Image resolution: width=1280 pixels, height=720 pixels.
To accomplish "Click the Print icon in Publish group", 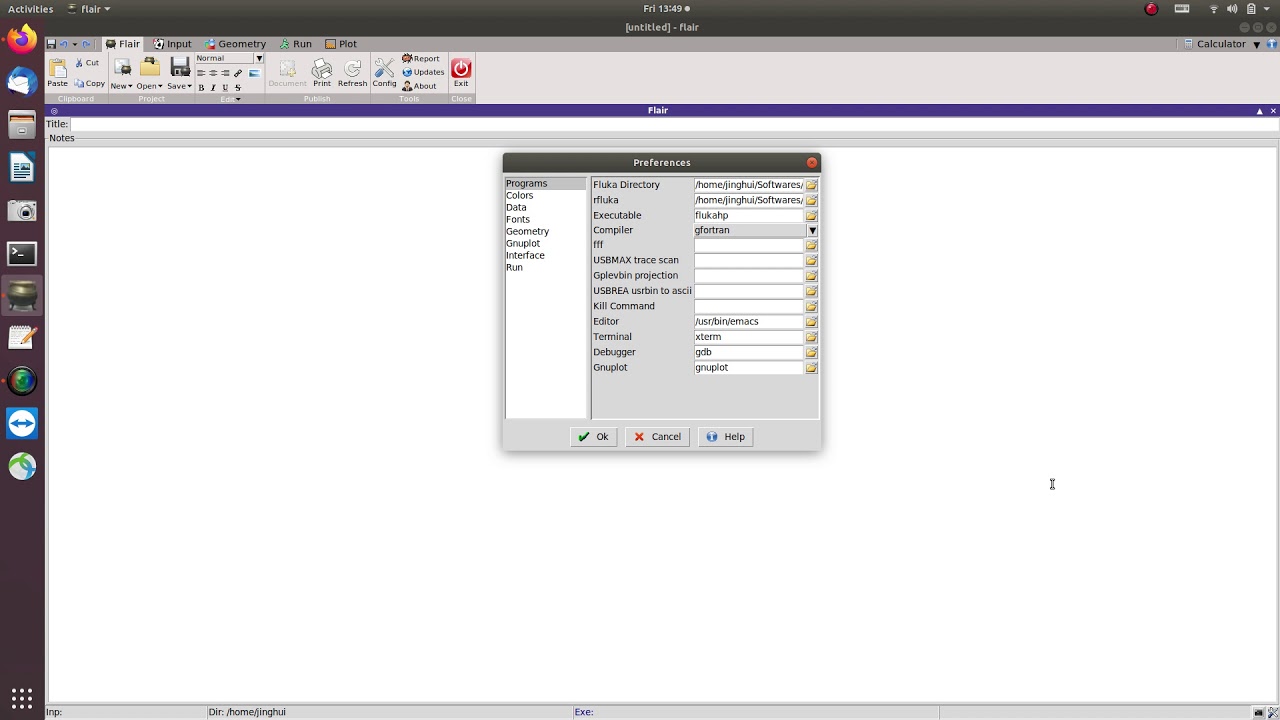I will [321, 68].
